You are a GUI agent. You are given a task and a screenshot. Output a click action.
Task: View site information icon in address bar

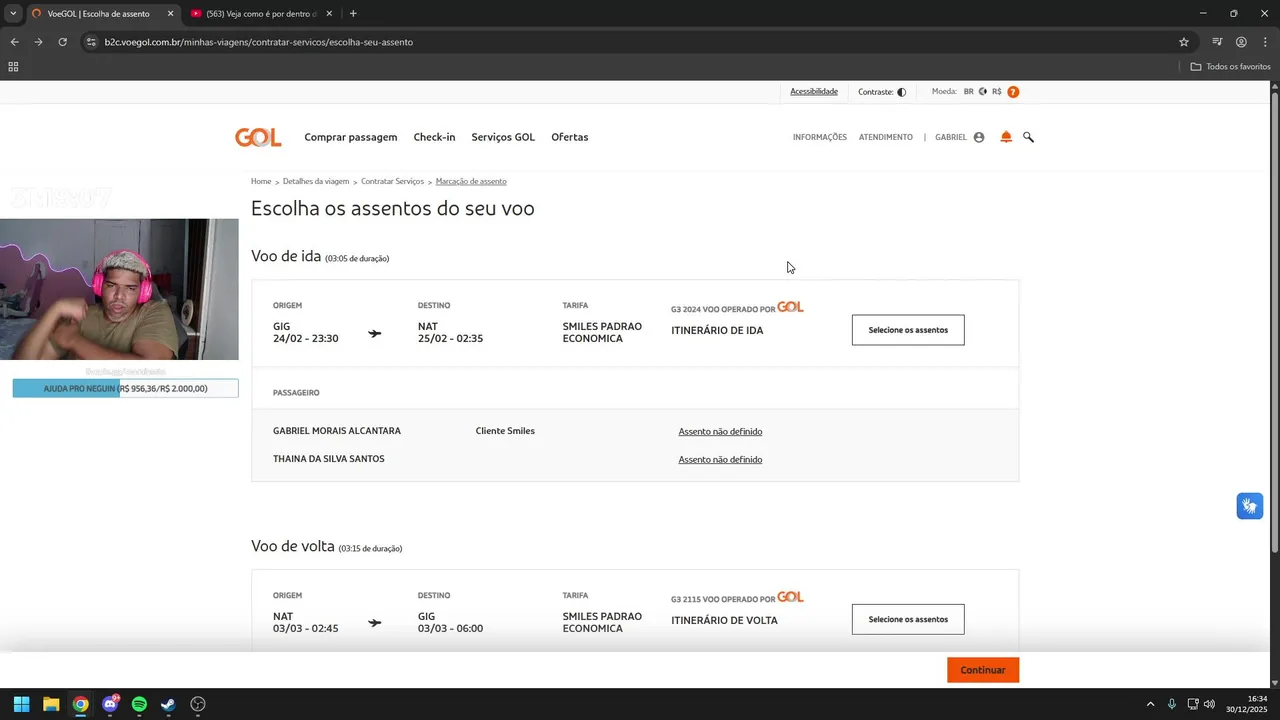91,42
